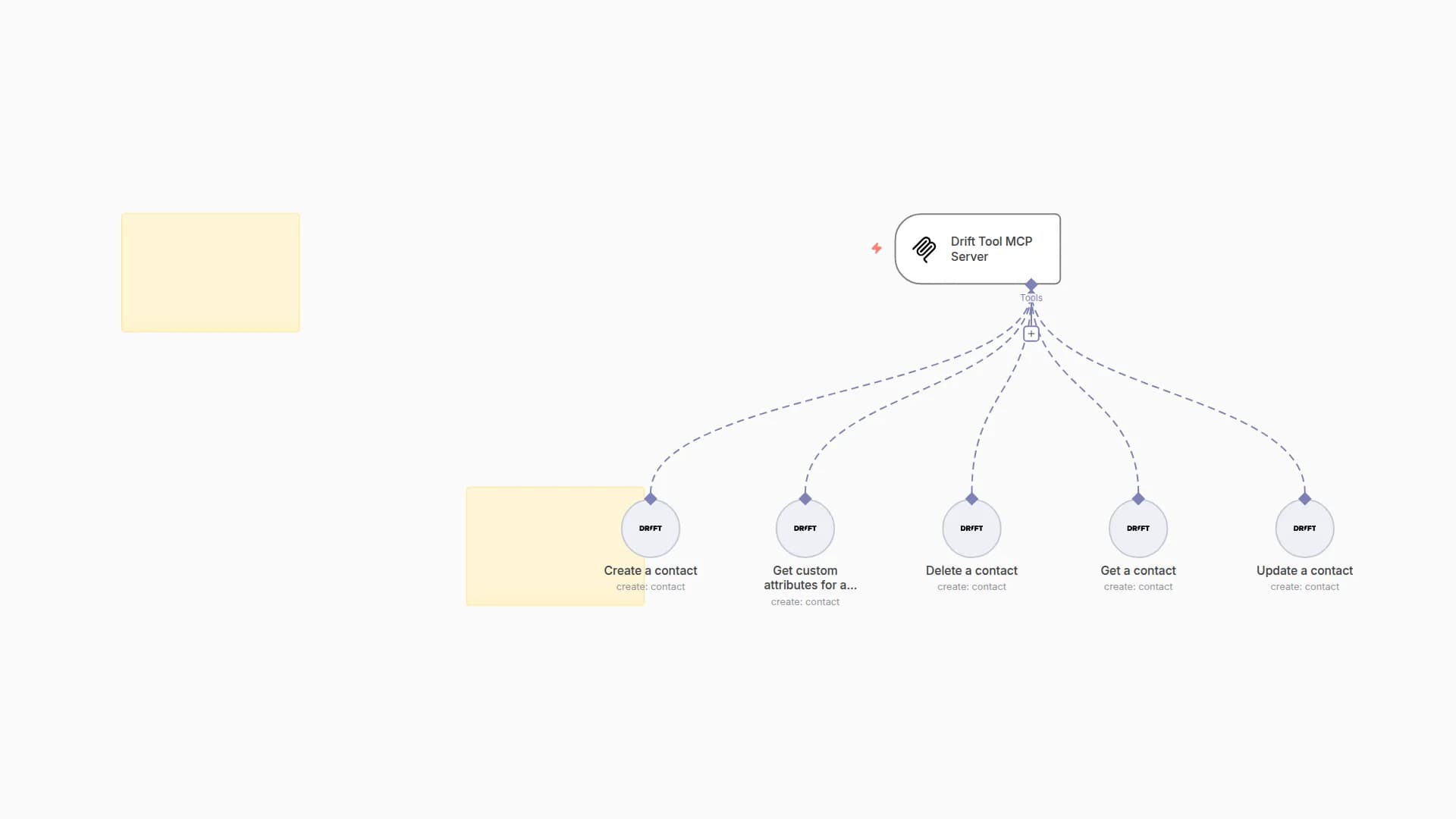Select the Create a contact Drift node
Screen dimensions: 1456x819
(651, 529)
